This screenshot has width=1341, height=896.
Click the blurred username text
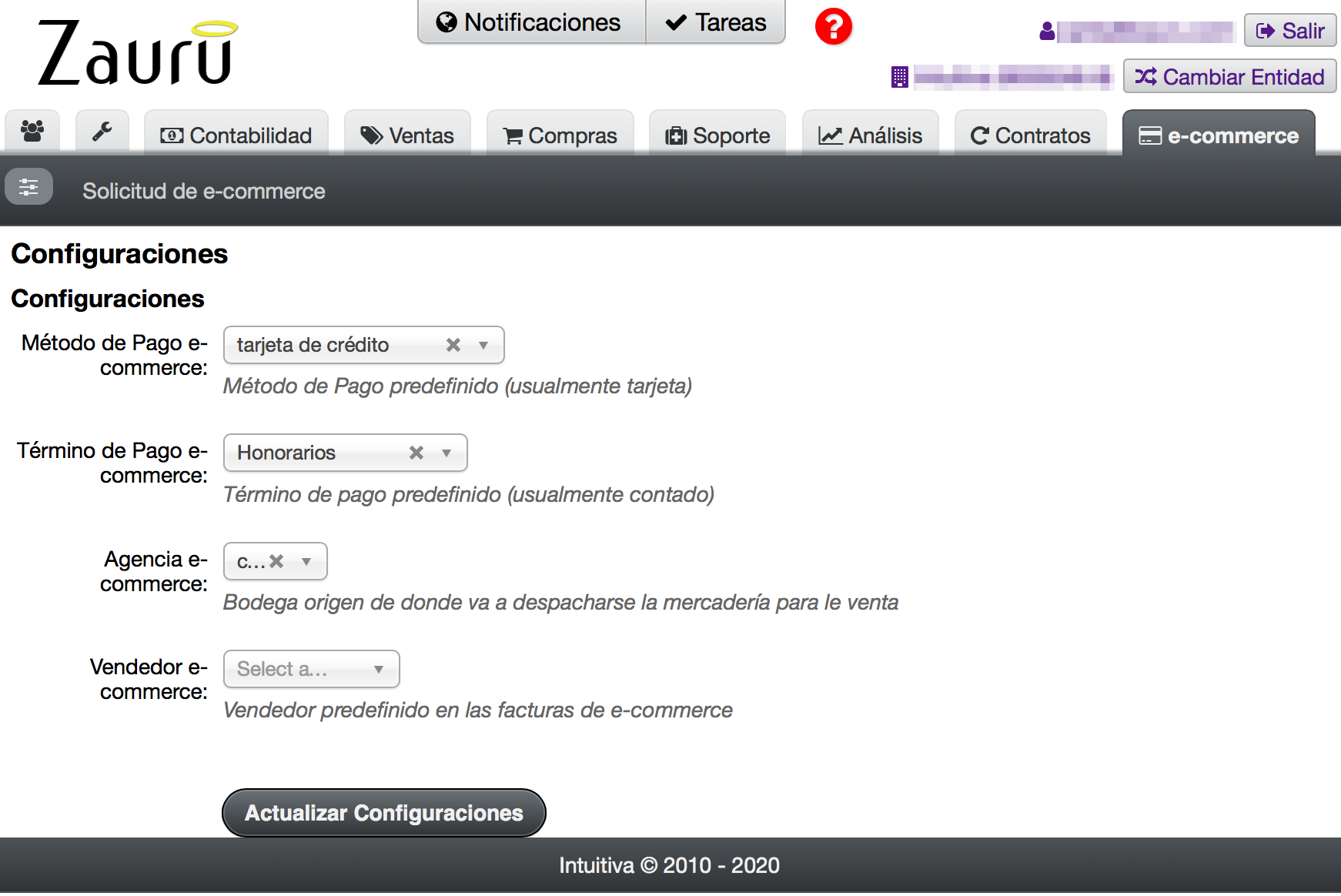click(1146, 32)
